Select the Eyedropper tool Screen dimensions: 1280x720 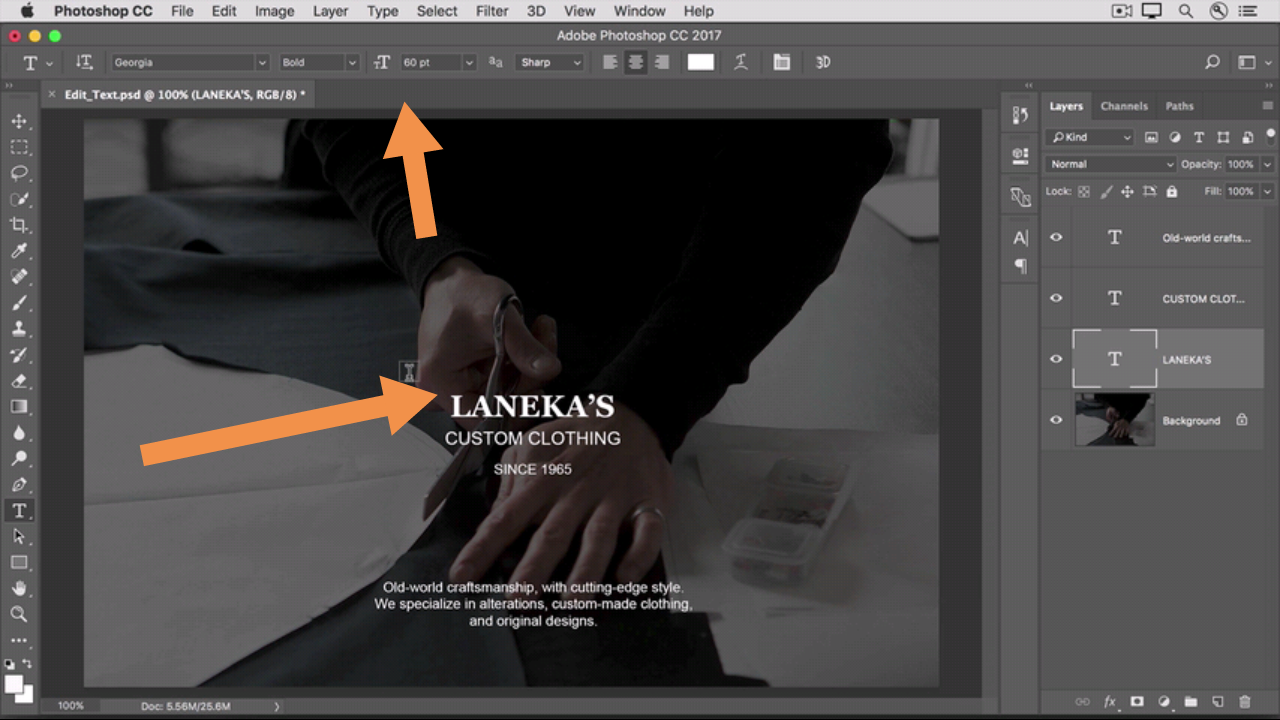point(19,251)
